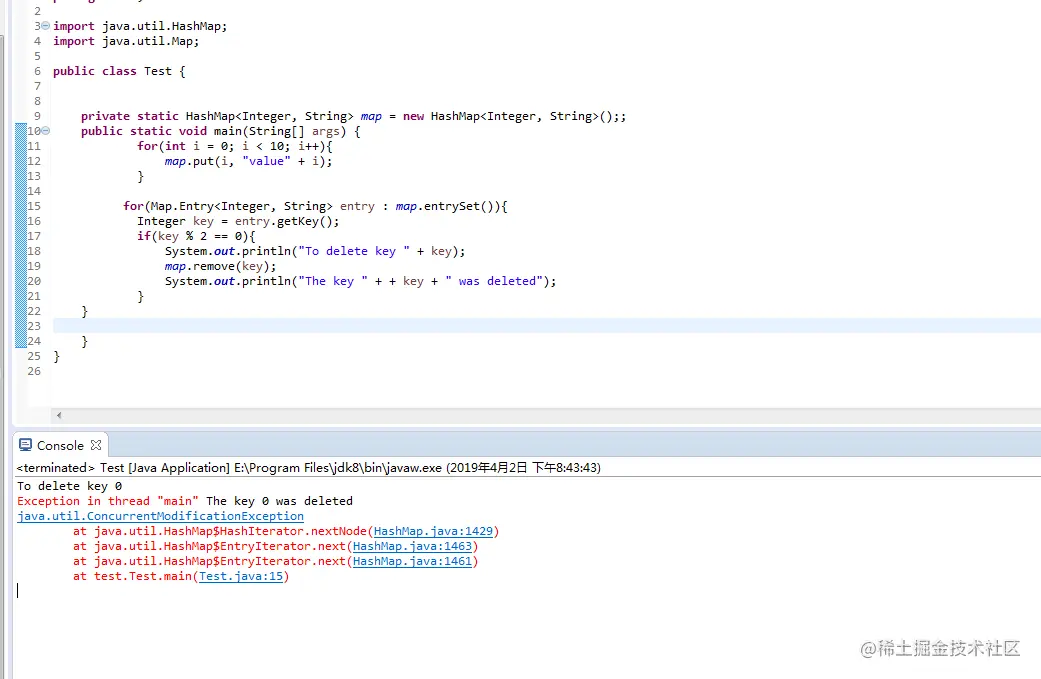The image size is (1041, 679).
Task: Open the Test.java:15 stack trace link
Action: [x=241, y=576]
